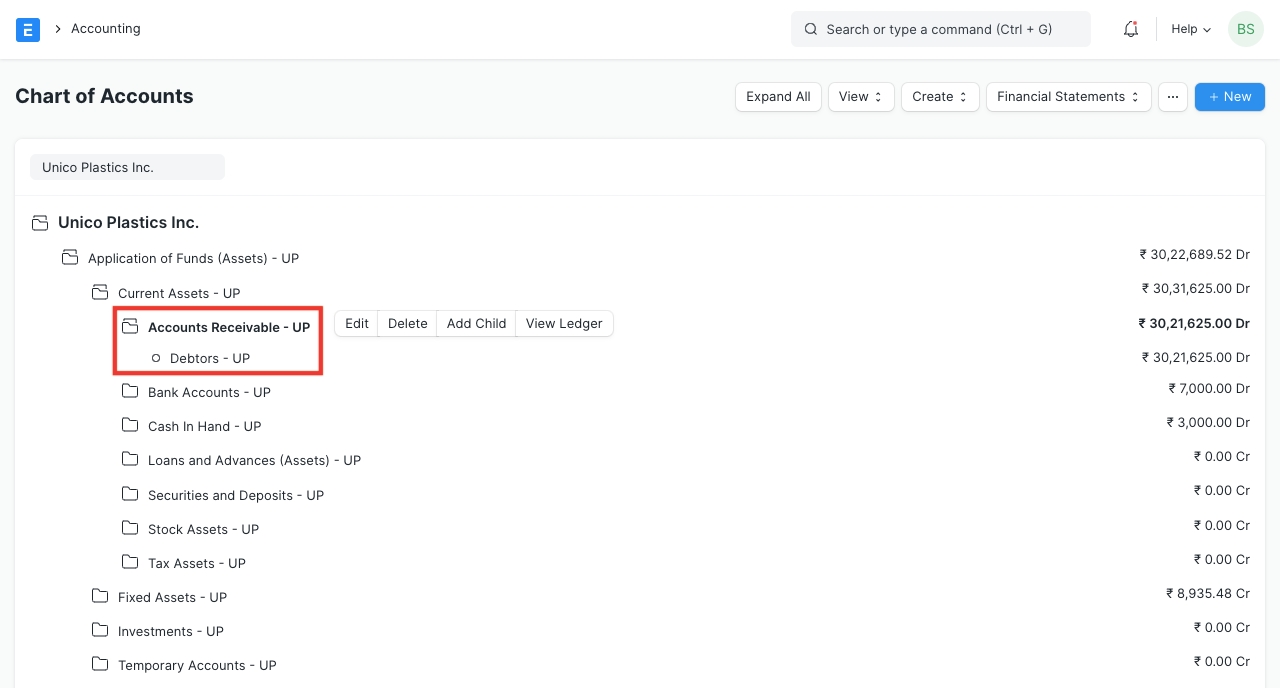This screenshot has height=688, width=1280.
Task: Open the notifications bell icon
Action: pyautogui.click(x=1131, y=30)
